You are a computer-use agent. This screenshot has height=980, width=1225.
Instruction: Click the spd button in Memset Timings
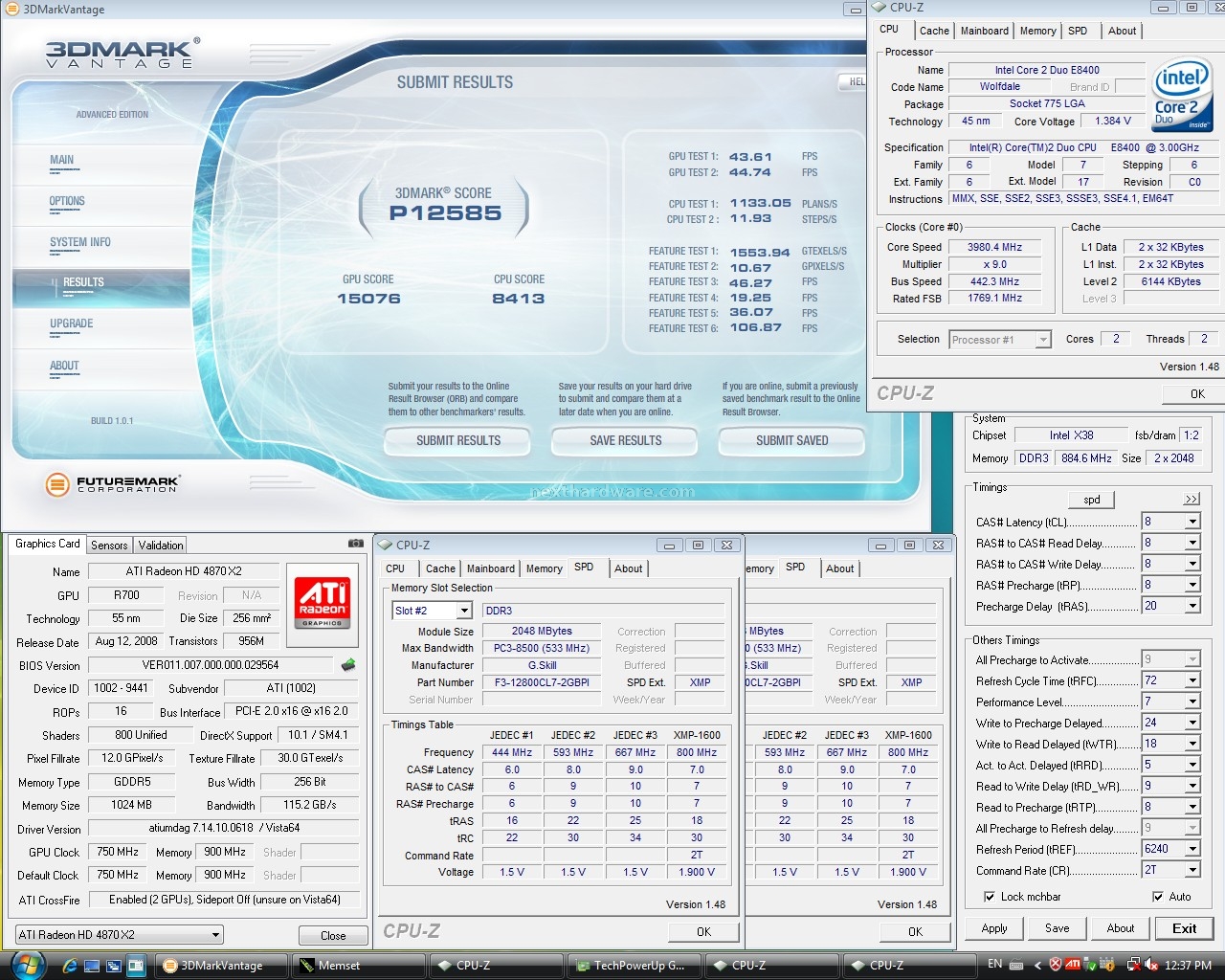pos(1092,500)
